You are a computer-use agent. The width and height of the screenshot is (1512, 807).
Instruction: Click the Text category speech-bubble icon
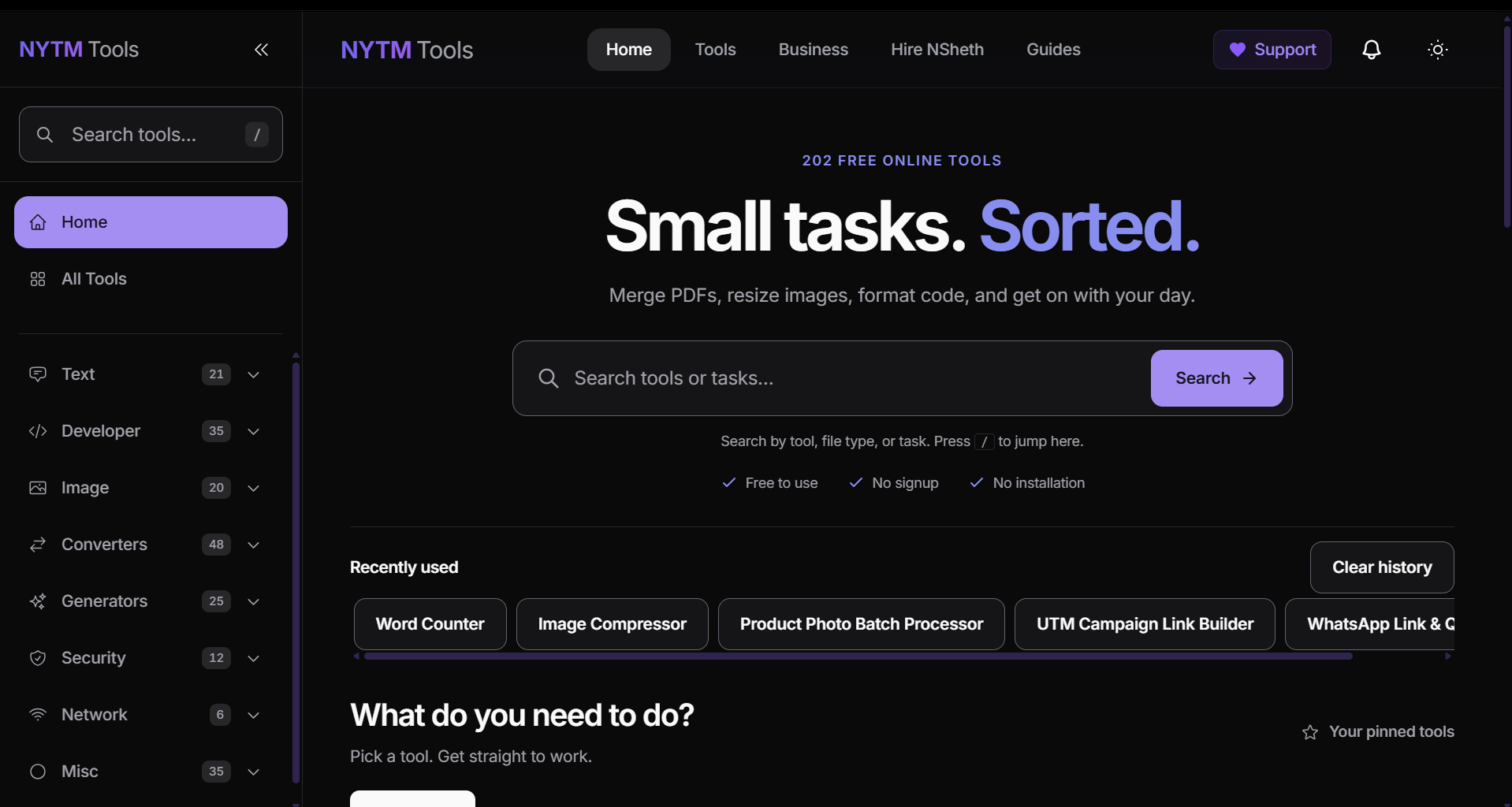(x=38, y=374)
